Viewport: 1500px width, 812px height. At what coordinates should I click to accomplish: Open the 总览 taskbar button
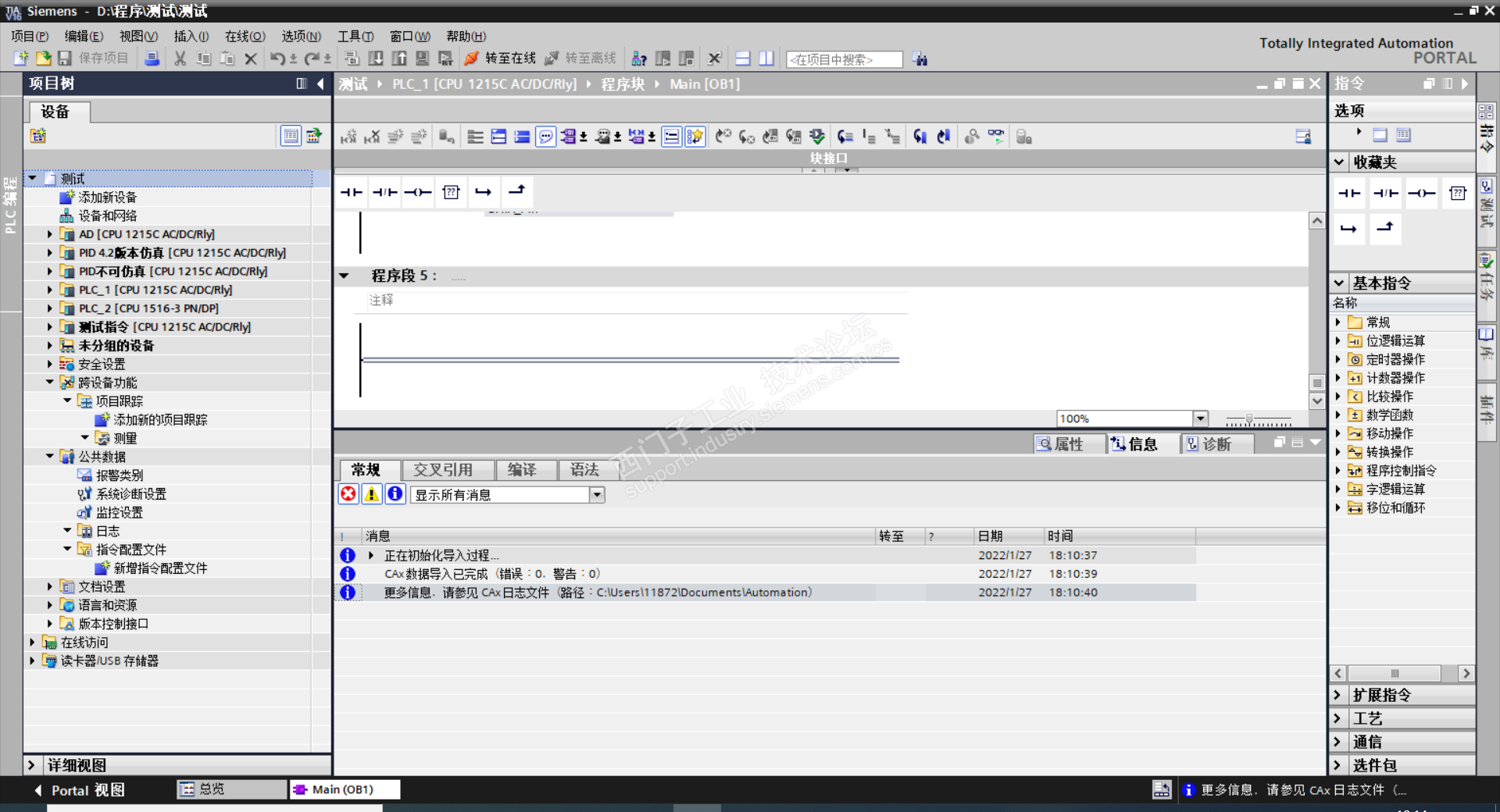(232, 789)
